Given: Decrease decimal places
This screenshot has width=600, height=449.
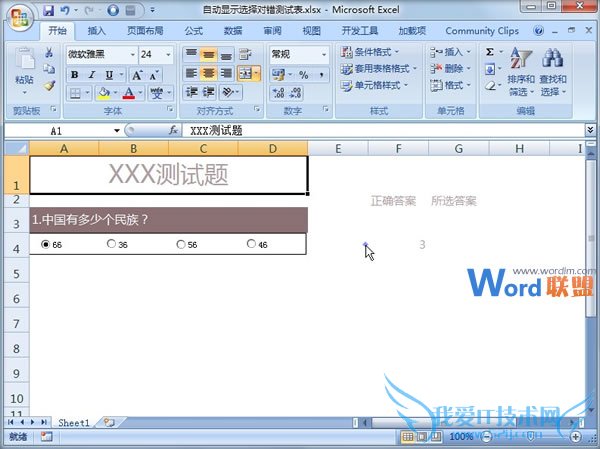Looking at the screenshot, I should pos(295,93).
